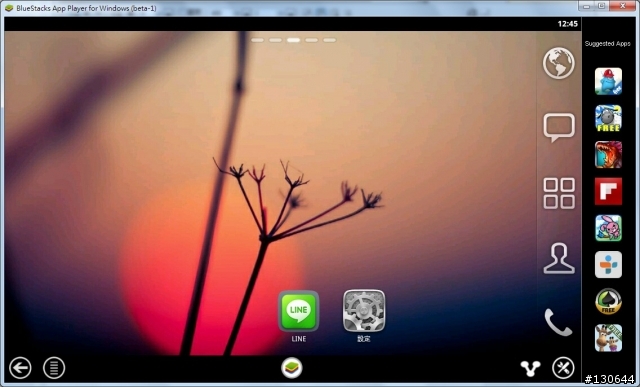Go to fifth home screen page indicator
Viewport: 640px width, 387px height.
(x=330, y=40)
